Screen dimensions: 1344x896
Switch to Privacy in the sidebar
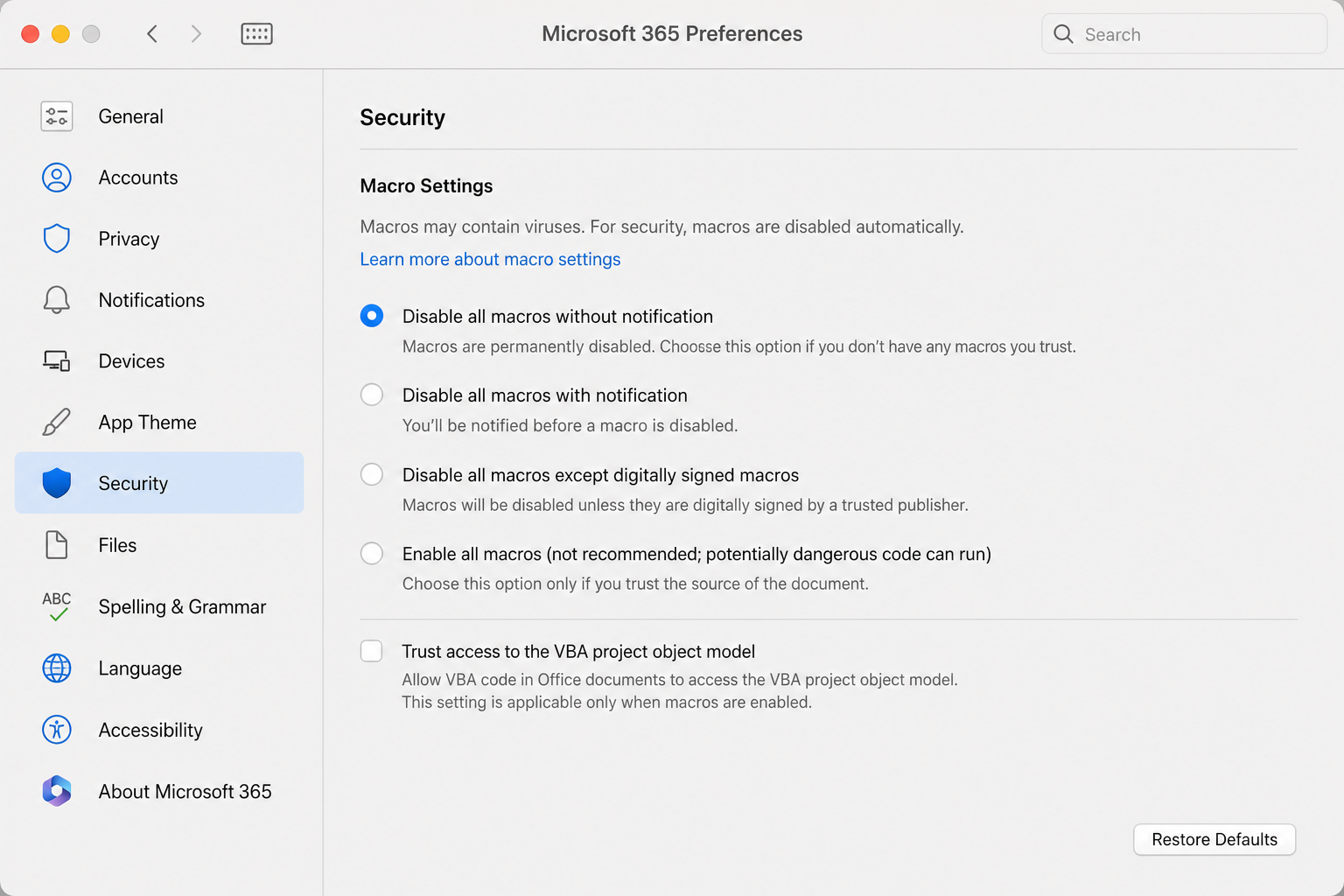click(159, 238)
